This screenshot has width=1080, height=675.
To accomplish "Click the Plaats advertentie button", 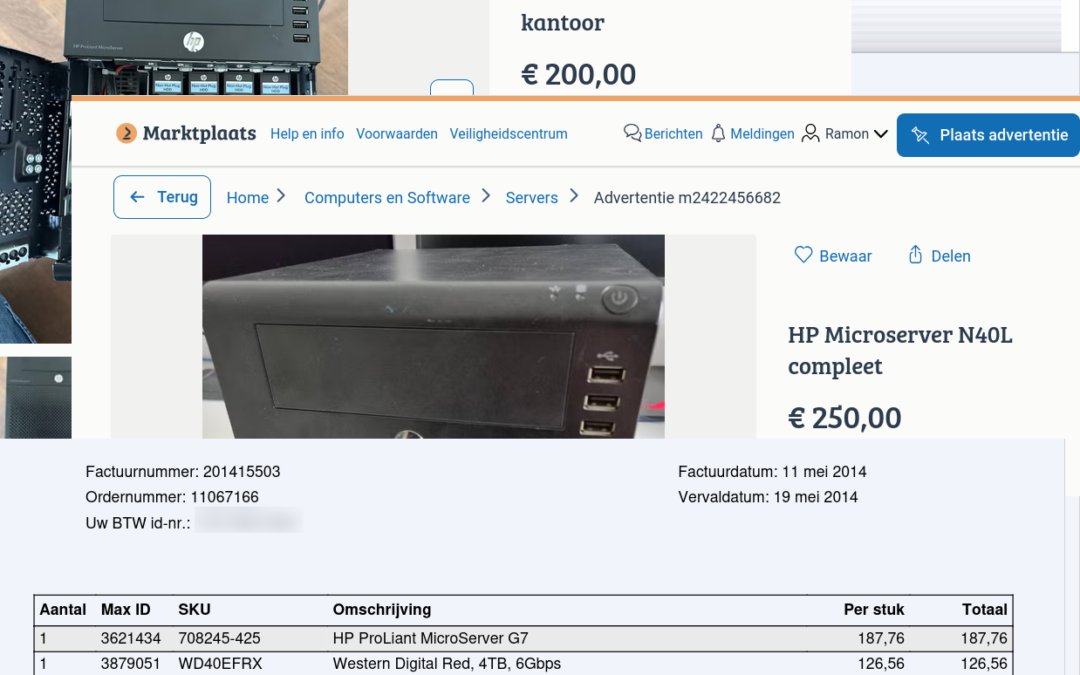I will (988, 135).
